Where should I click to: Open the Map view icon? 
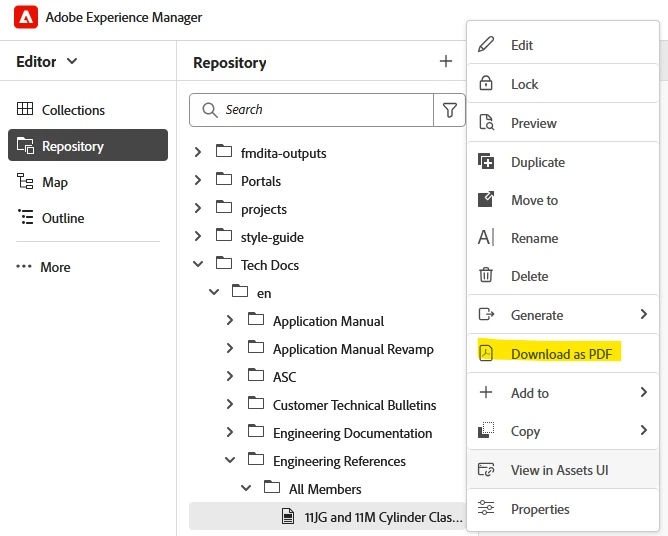click(24, 182)
